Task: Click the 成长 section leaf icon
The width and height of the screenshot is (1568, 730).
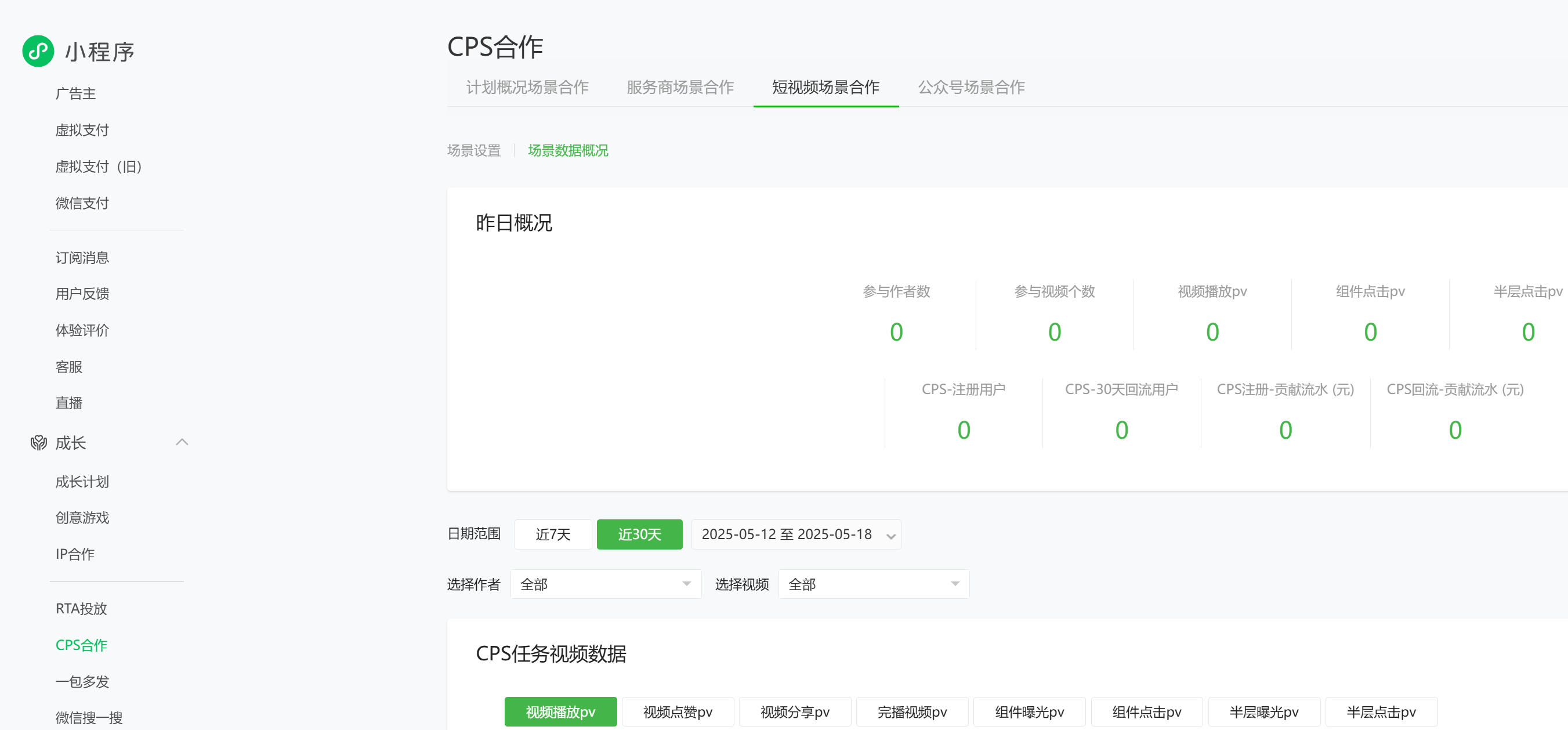Action: point(38,443)
